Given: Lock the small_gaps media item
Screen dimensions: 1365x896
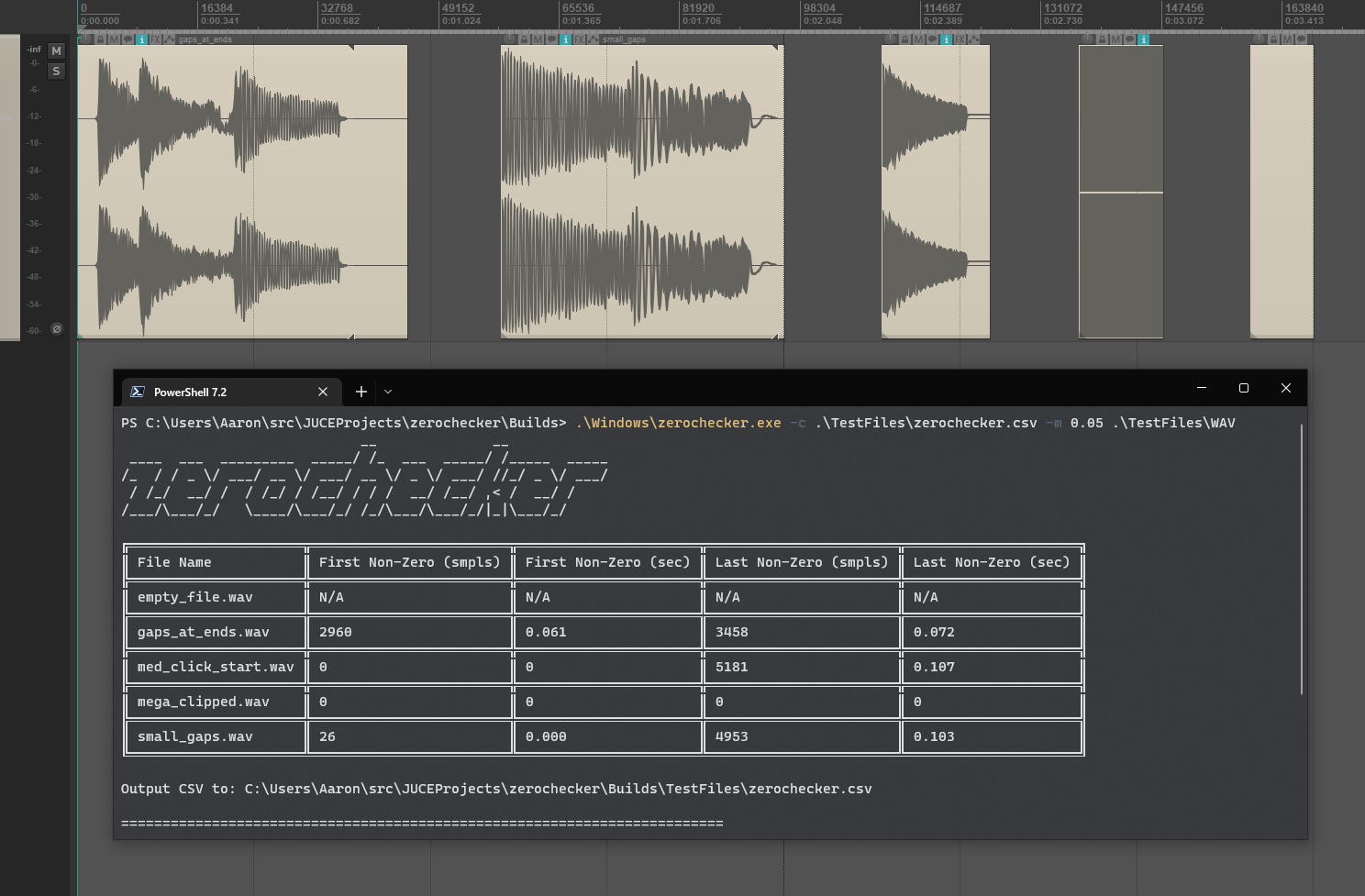Looking at the screenshot, I should tap(525, 39).
